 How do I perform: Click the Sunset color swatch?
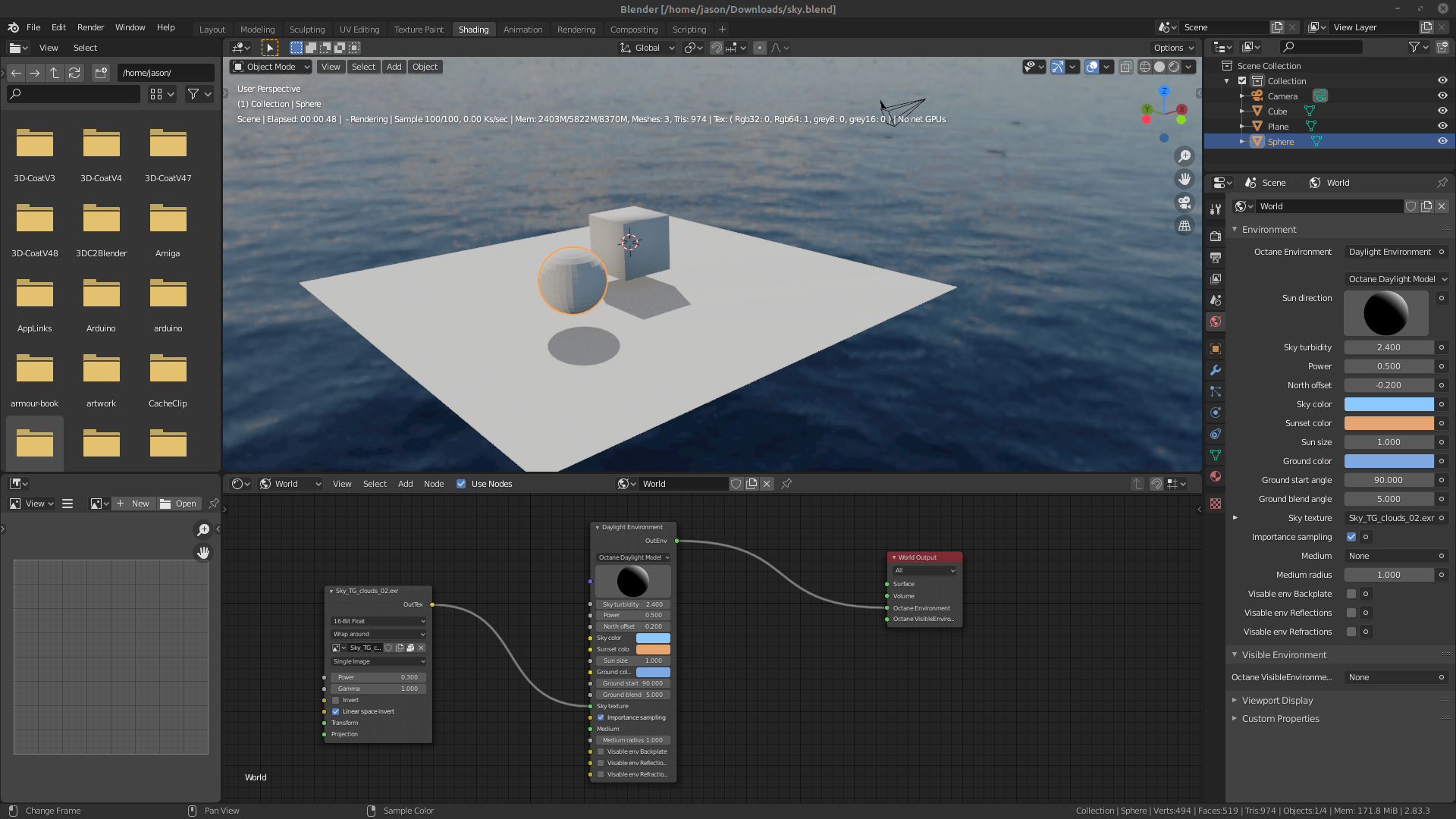pos(1389,423)
